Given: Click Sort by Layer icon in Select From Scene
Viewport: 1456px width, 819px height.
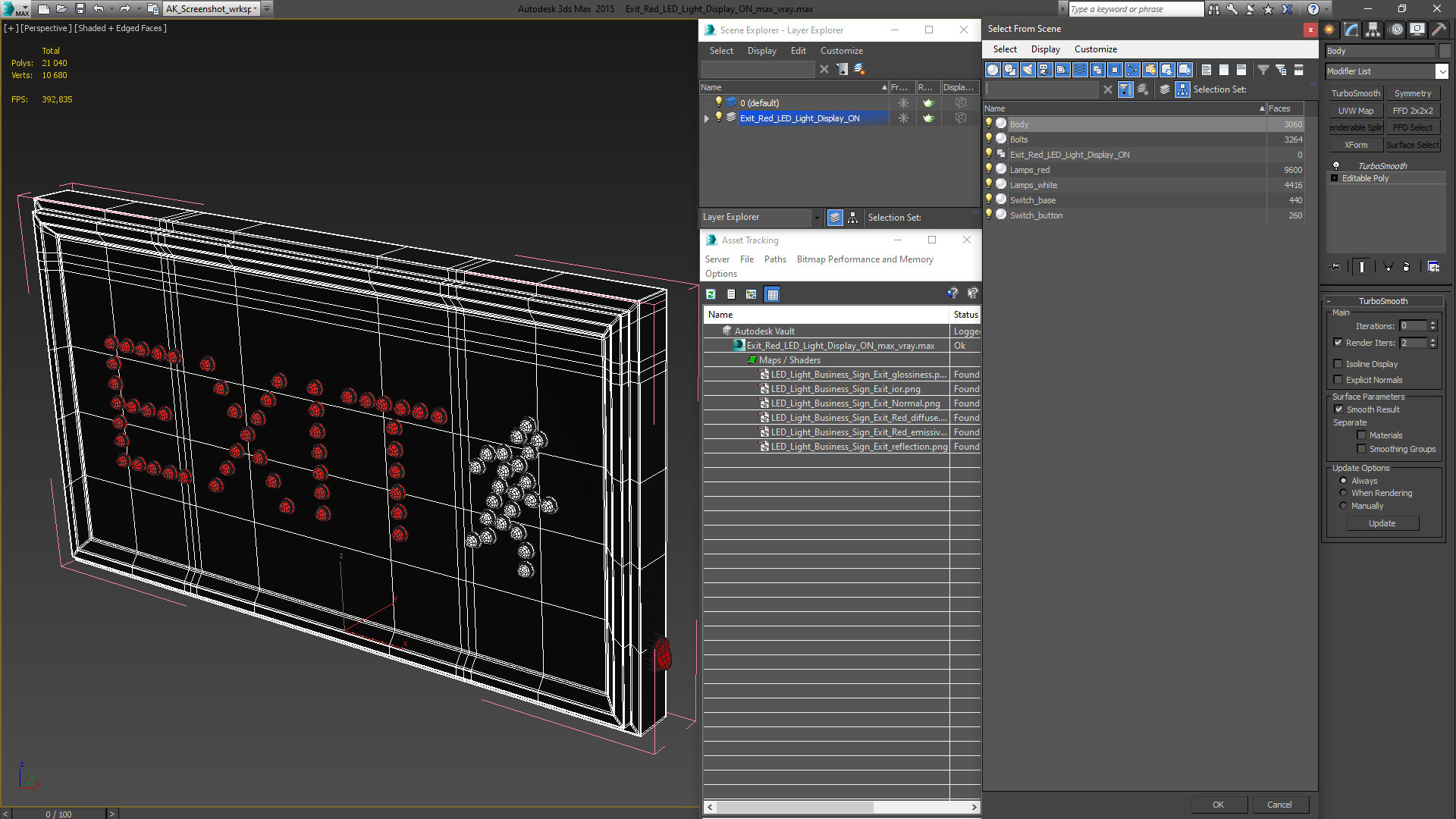Looking at the screenshot, I should (1165, 89).
